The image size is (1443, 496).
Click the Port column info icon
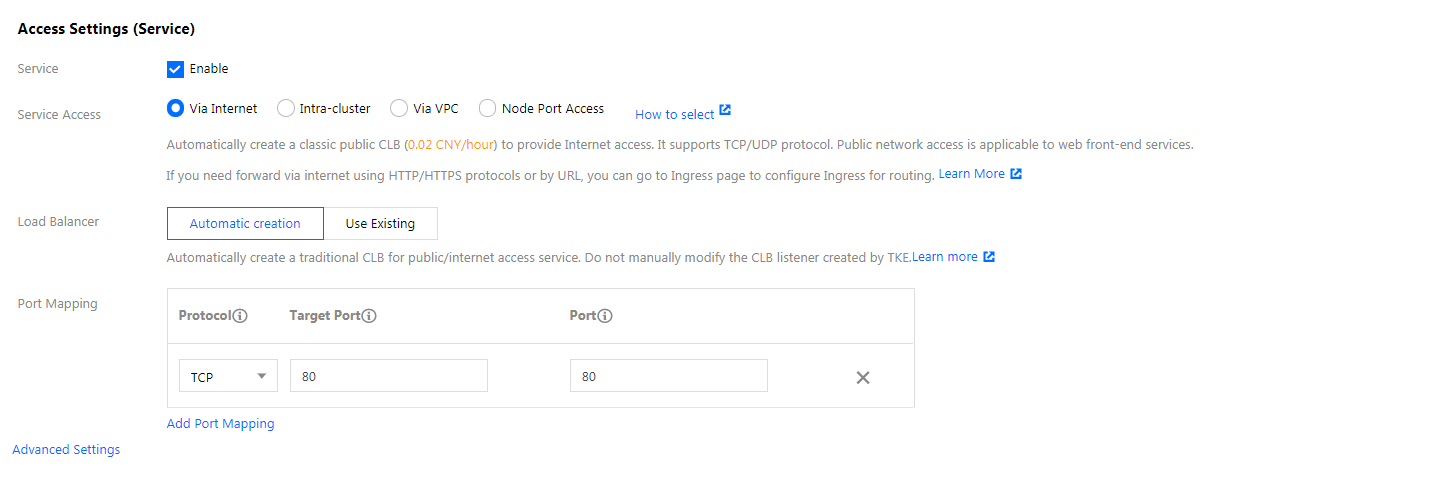(x=605, y=316)
